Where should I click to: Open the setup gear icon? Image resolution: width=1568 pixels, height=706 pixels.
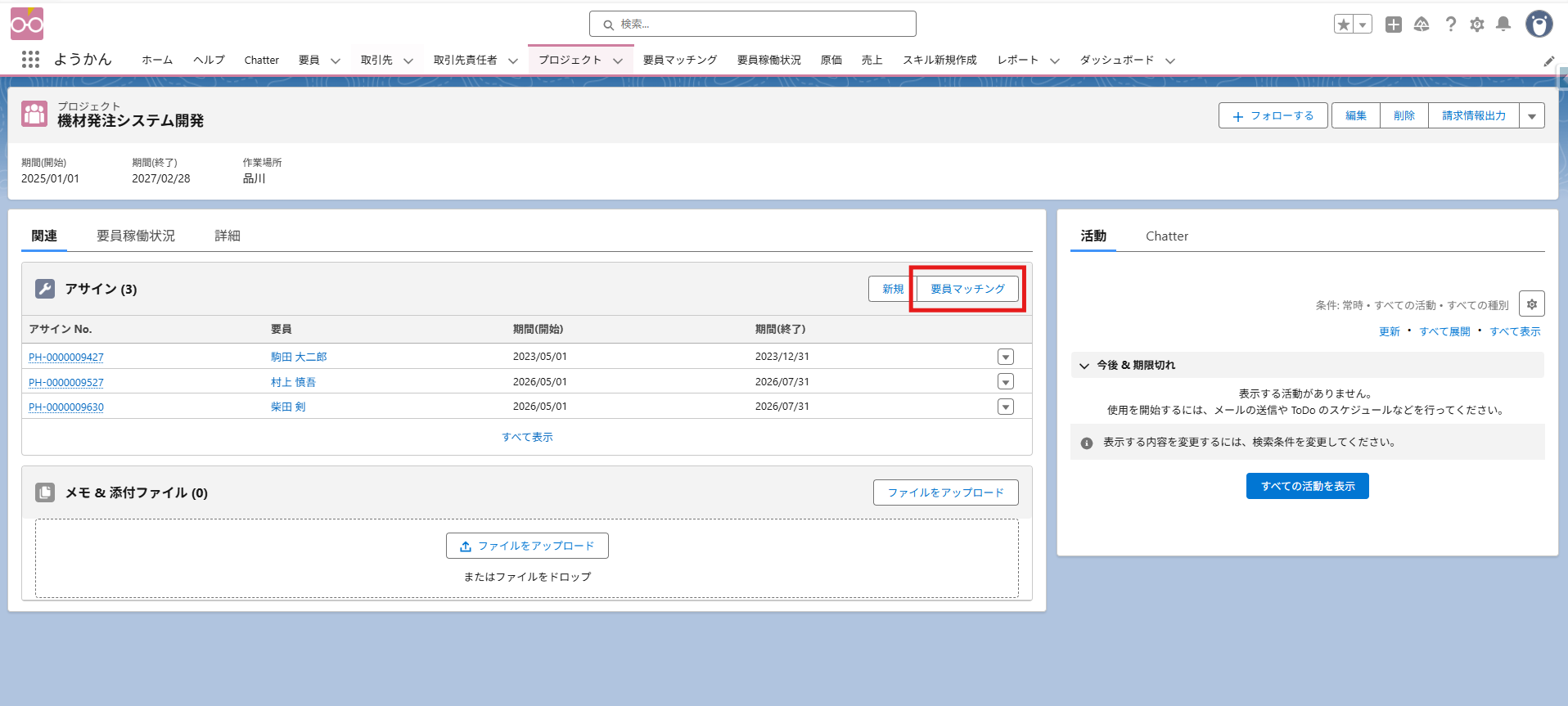pyautogui.click(x=1477, y=25)
